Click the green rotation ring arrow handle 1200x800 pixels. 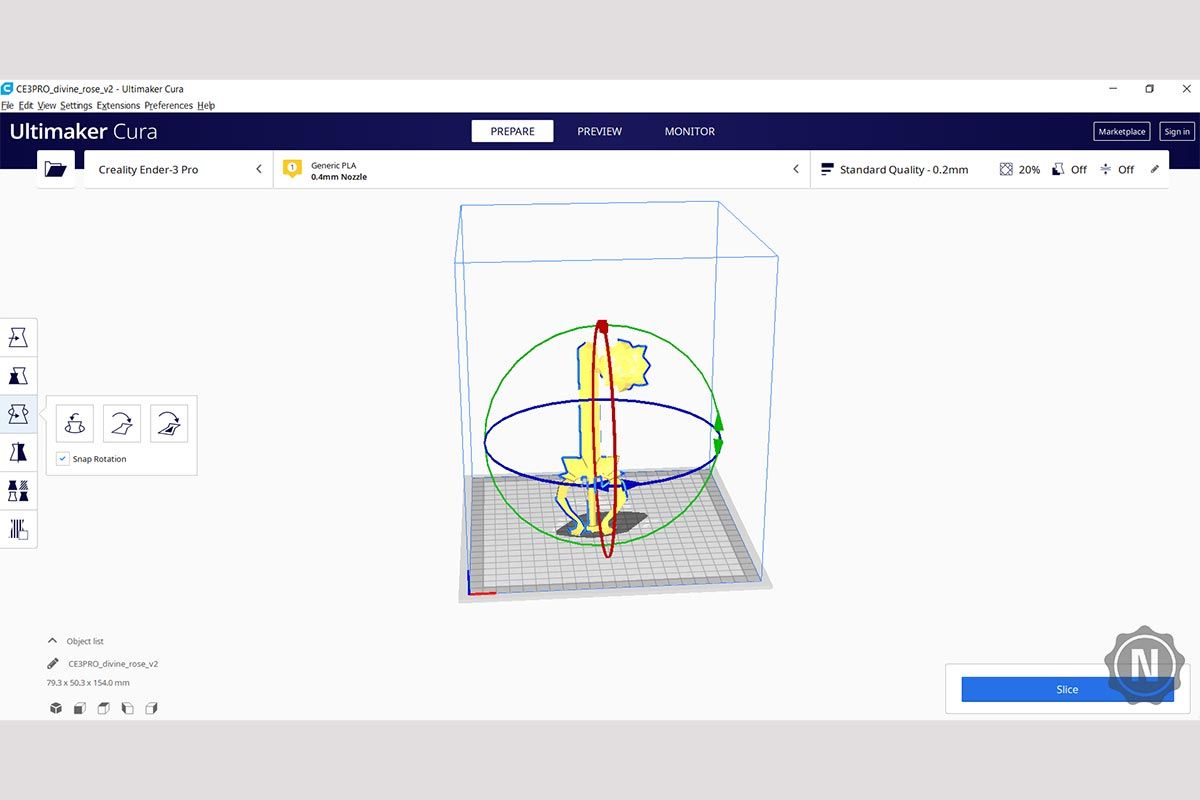tap(718, 433)
